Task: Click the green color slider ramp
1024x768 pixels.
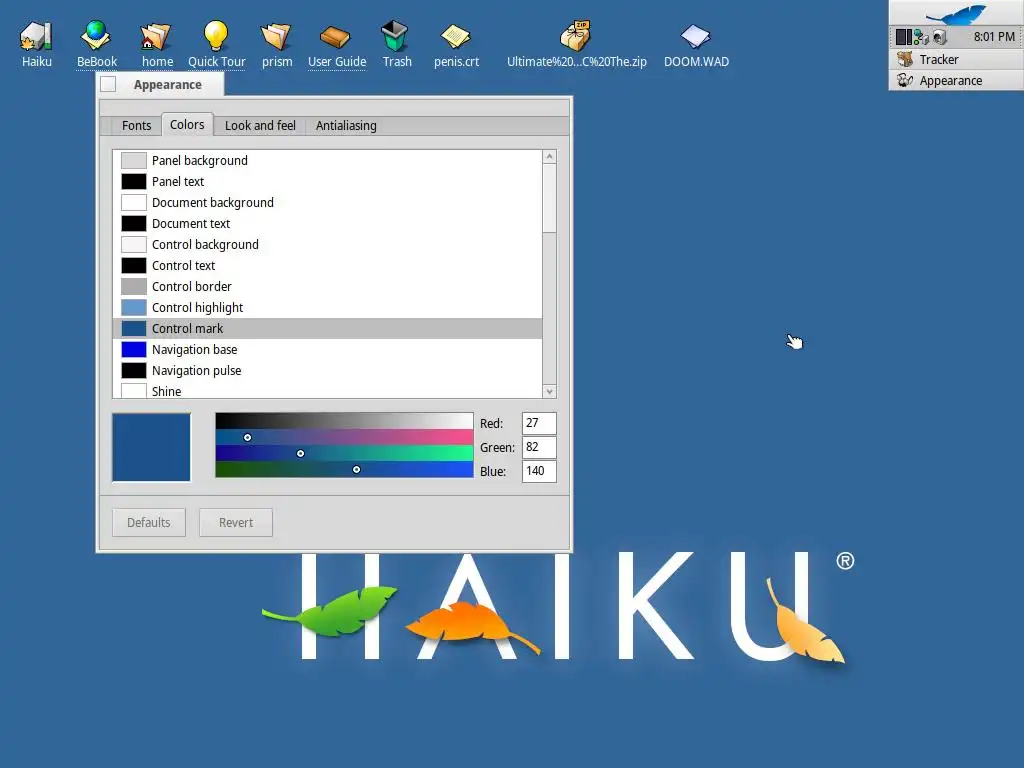Action: pos(344,453)
